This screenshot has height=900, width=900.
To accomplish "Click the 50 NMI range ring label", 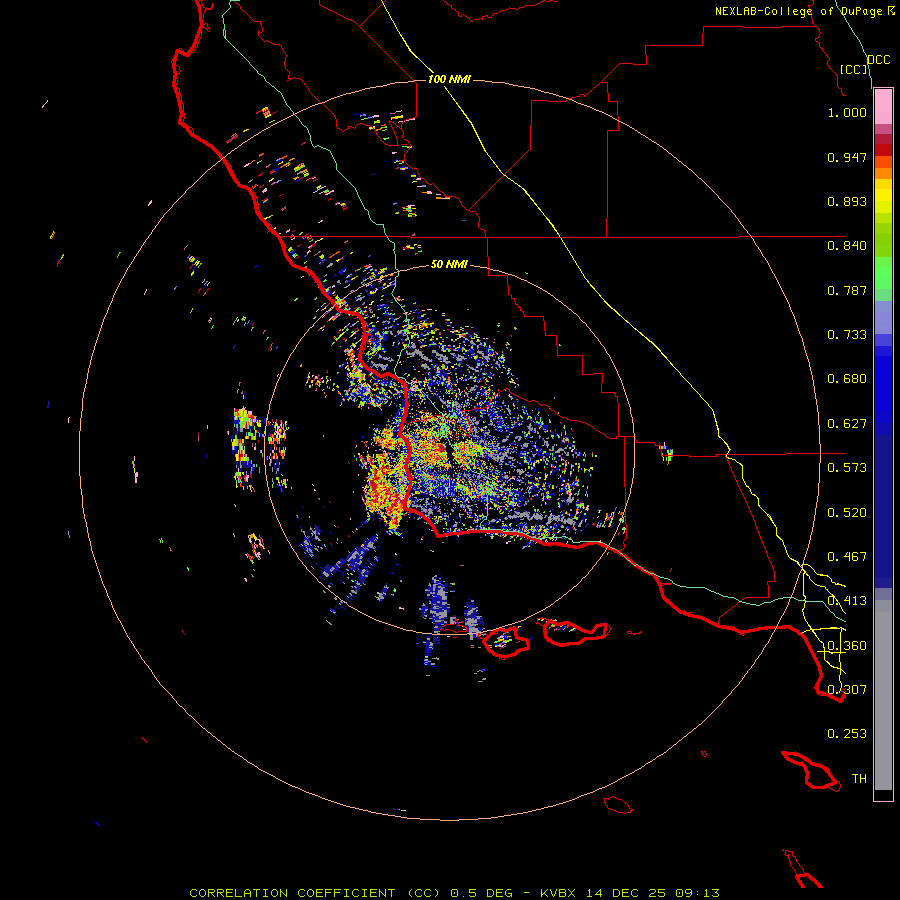I will pos(449,264).
